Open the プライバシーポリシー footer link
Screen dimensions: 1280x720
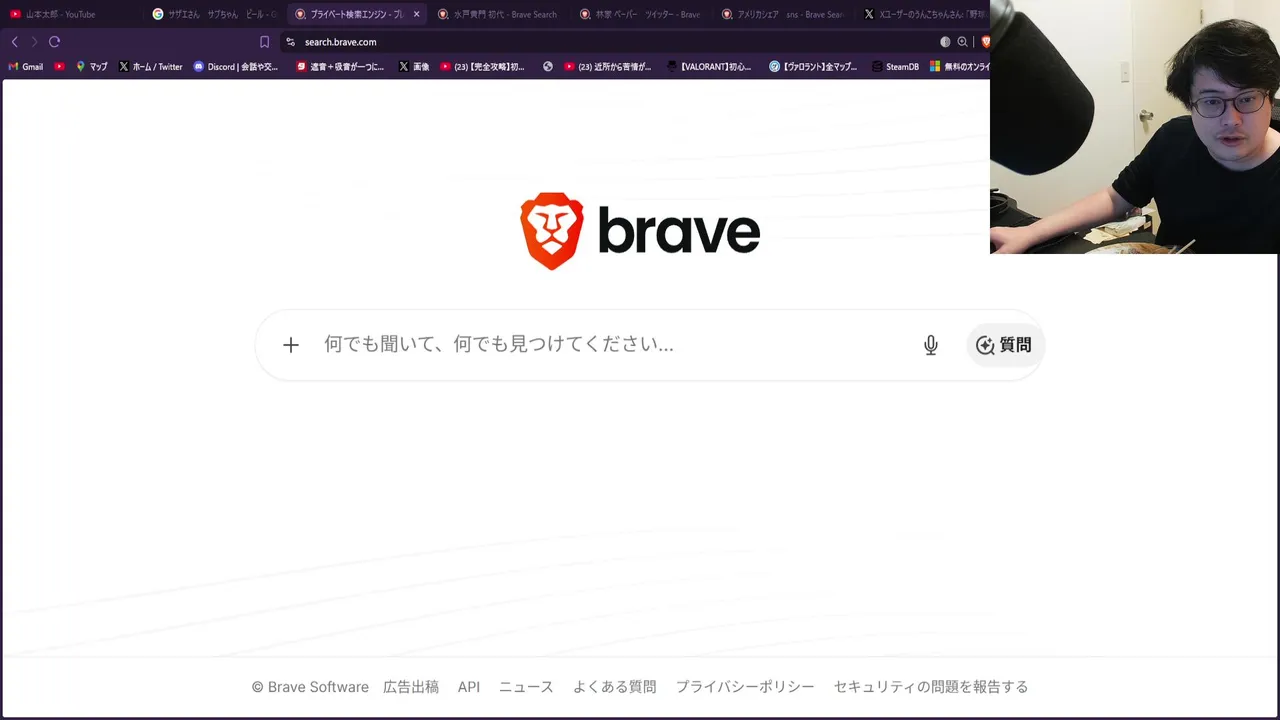point(745,687)
